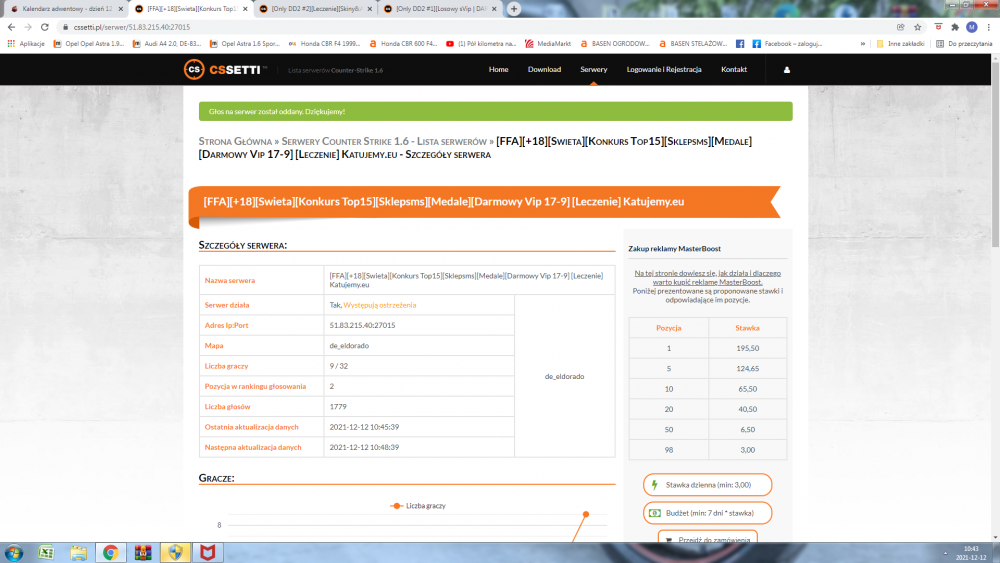Open File Explorer from the taskbar
The image size is (1000, 563).
78,552
